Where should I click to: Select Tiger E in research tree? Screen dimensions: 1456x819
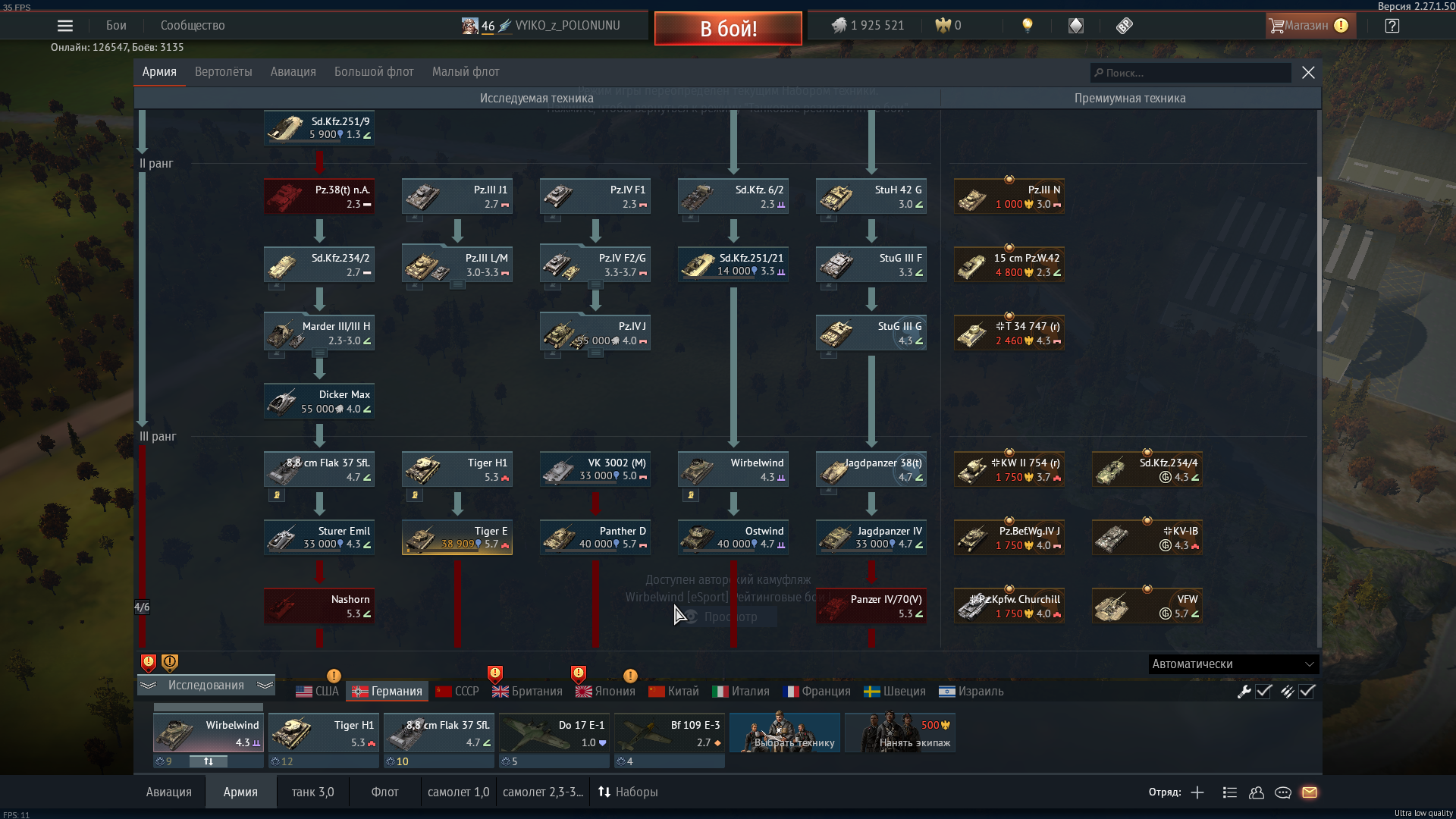click(x=457, y=537)
